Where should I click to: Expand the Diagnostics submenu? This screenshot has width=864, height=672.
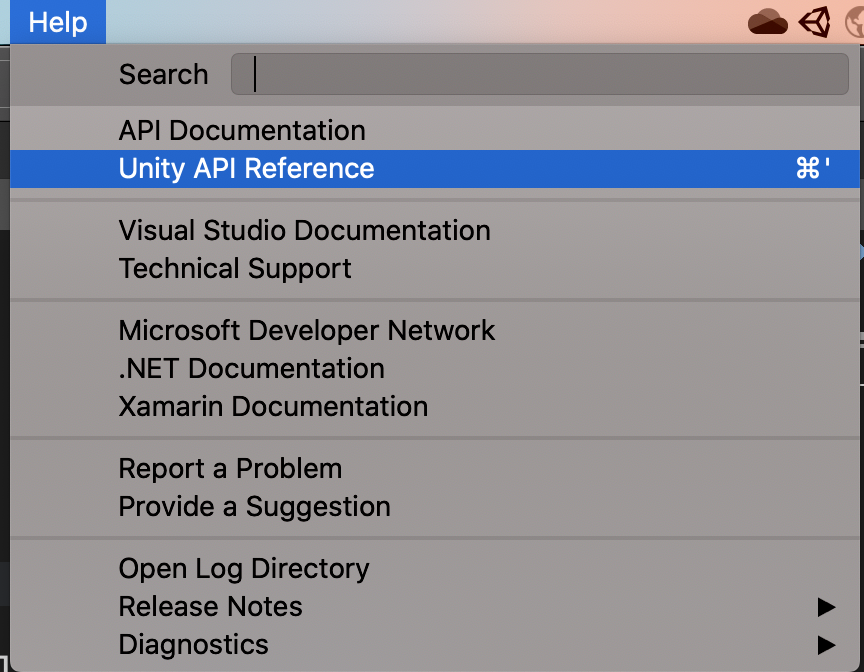[x=826, y=645]
